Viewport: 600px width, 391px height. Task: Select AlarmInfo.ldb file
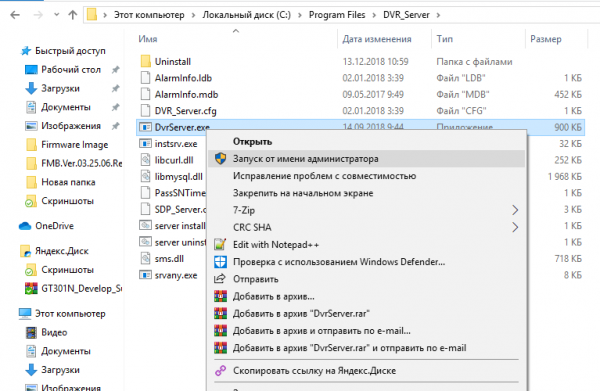point(183,78)
